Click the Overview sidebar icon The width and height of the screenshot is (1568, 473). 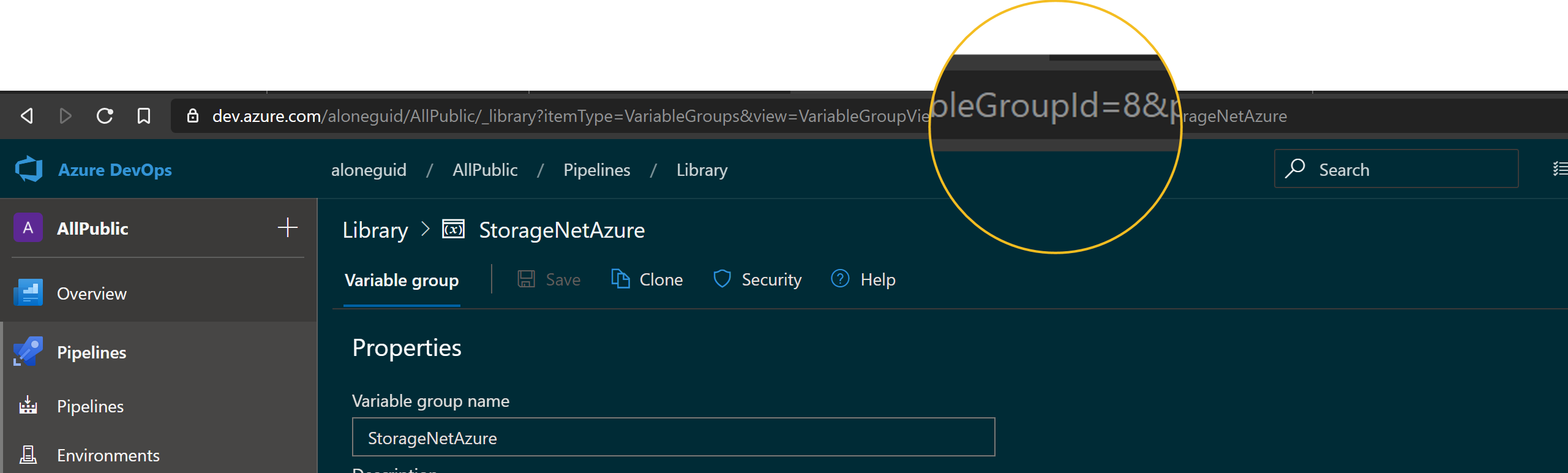[28, 293]
